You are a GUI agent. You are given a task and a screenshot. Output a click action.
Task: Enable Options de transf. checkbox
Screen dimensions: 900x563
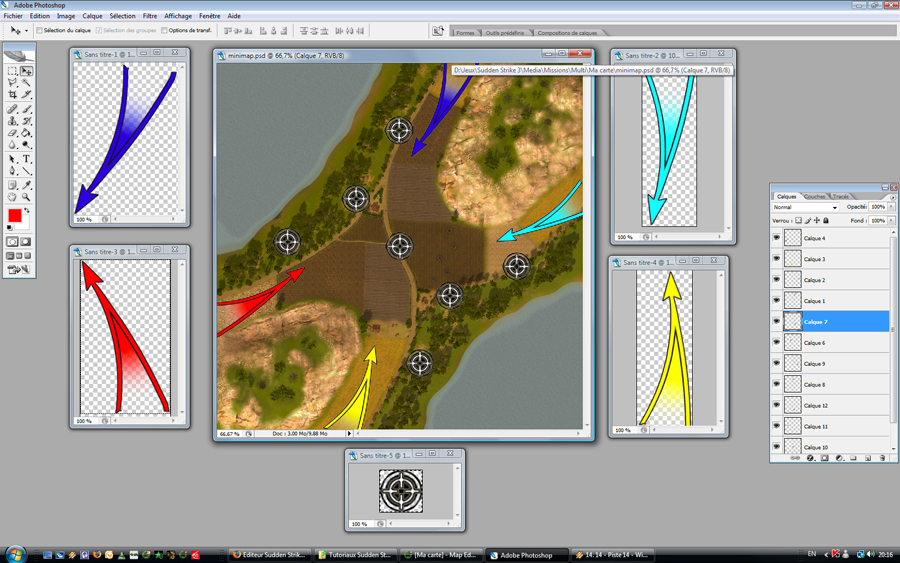click(164, 30)
